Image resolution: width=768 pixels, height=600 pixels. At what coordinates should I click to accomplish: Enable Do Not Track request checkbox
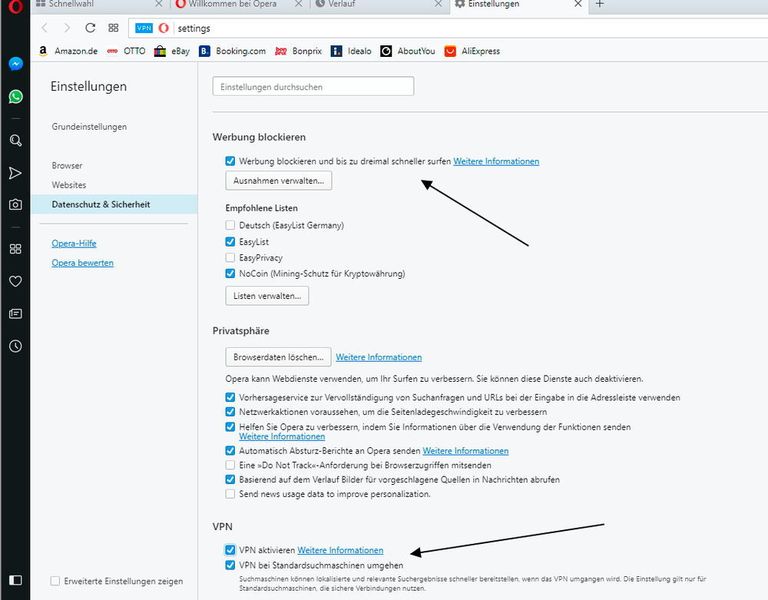click(x=230, y=465)
